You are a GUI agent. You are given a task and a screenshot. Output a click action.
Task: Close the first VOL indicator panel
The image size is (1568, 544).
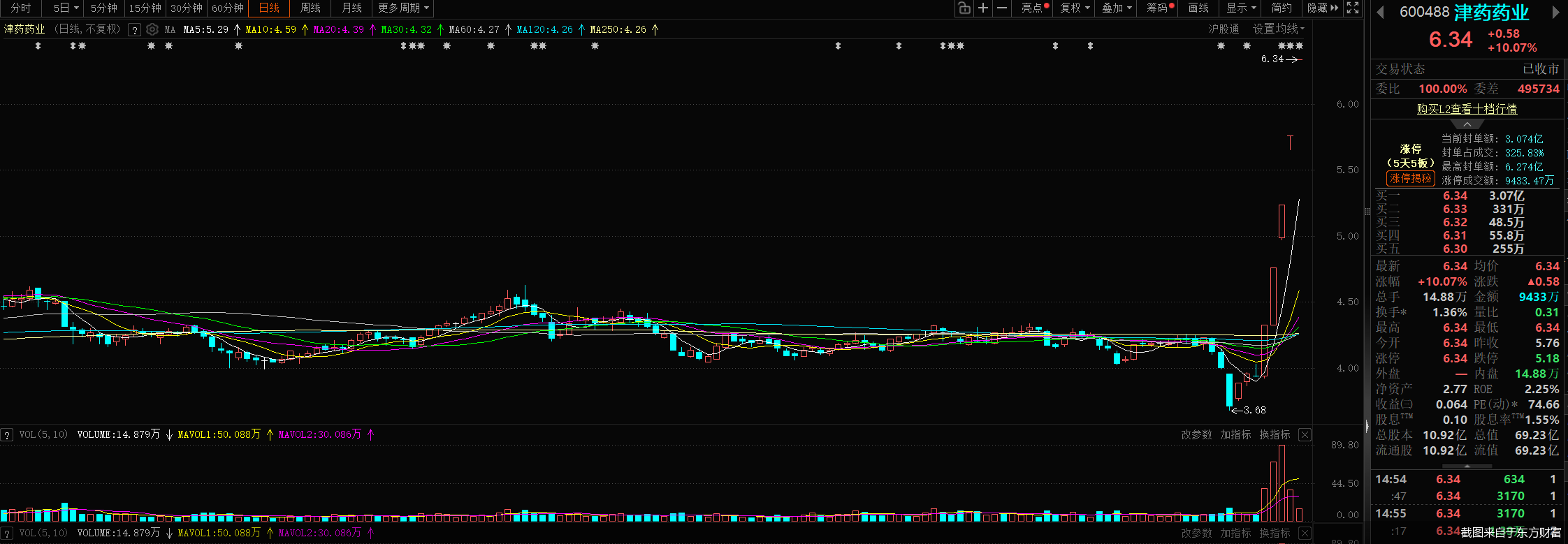click(1305, 434)
